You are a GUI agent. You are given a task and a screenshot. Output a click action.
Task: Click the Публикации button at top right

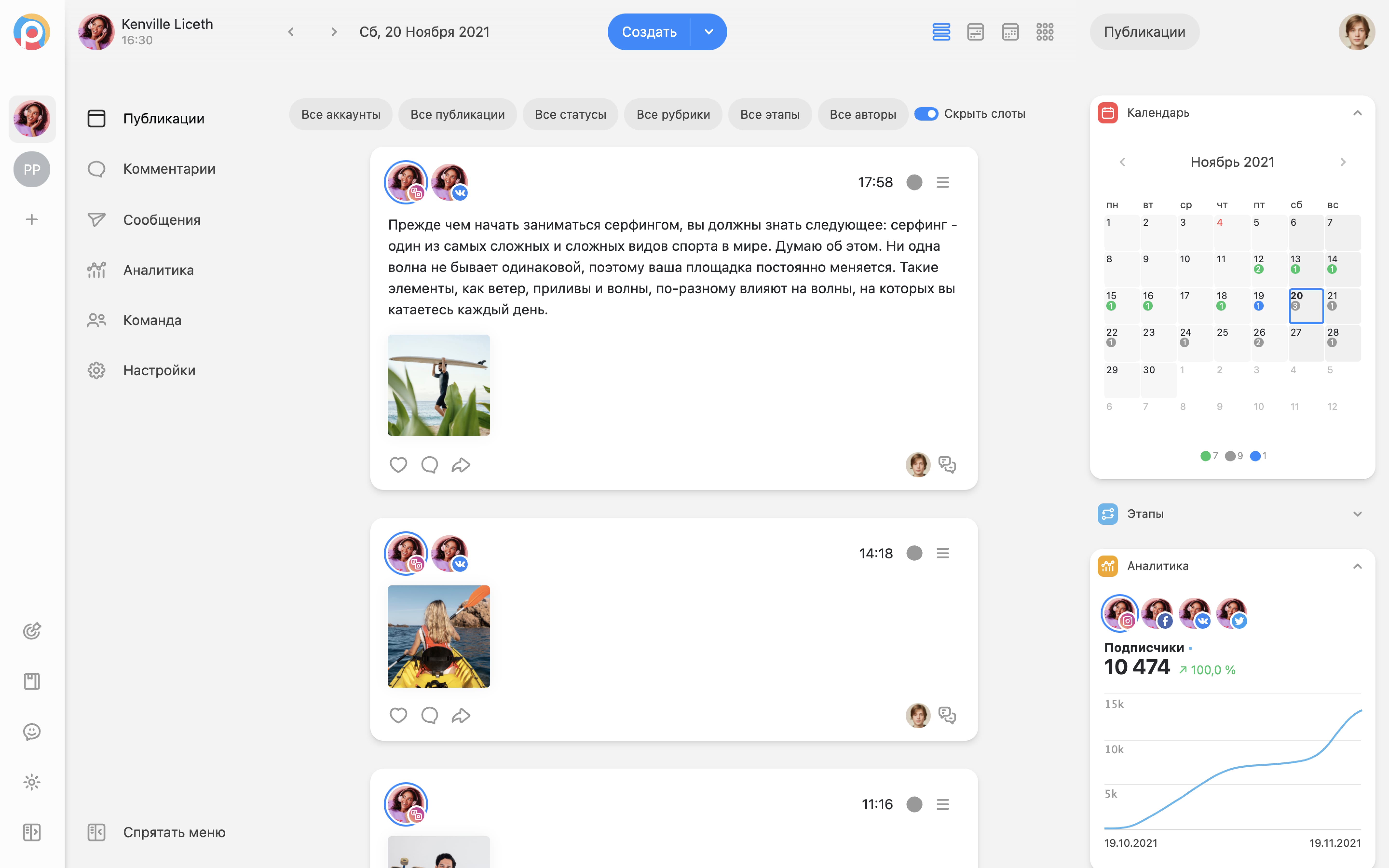coord(1144,32)
